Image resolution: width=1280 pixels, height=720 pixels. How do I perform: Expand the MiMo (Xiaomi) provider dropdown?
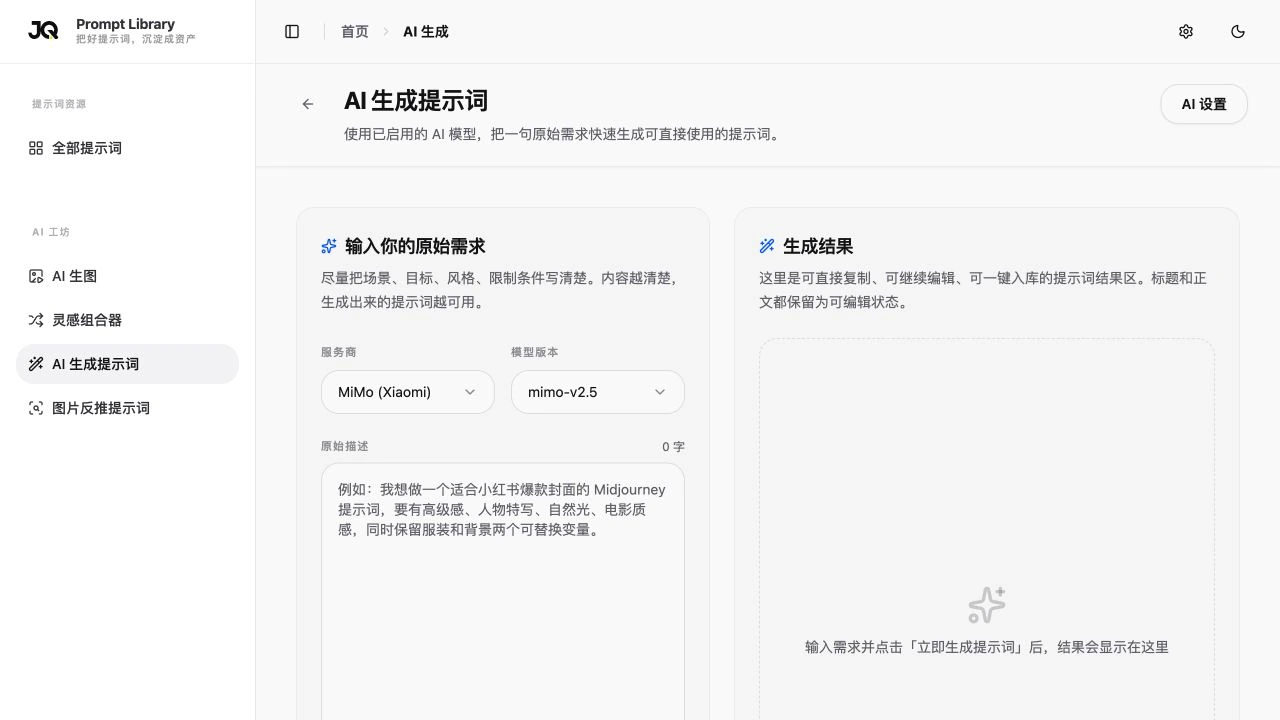coord(408,392)
